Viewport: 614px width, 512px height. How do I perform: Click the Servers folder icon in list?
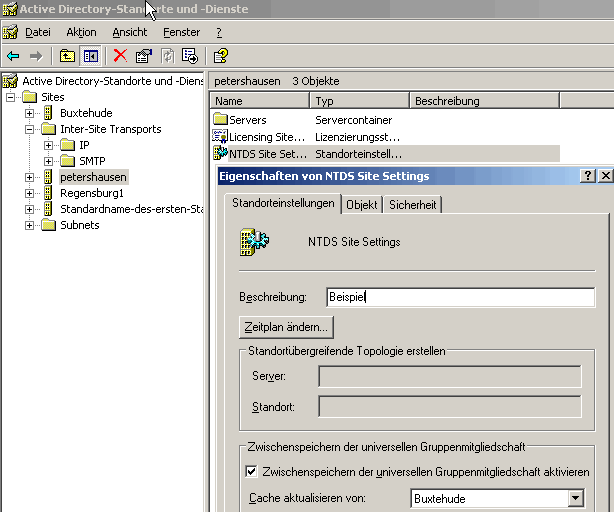point(220,119)
